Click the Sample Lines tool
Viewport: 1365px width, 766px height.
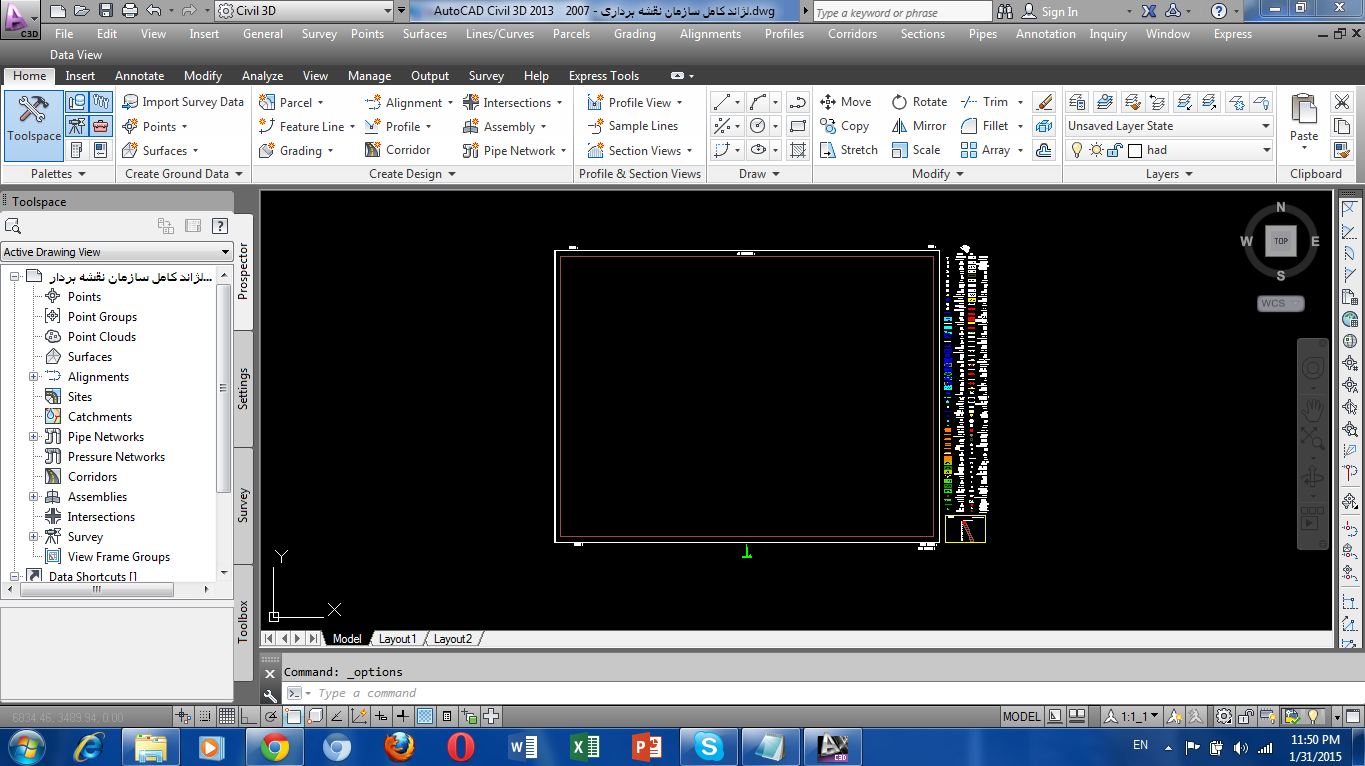(x=632, y=126)
